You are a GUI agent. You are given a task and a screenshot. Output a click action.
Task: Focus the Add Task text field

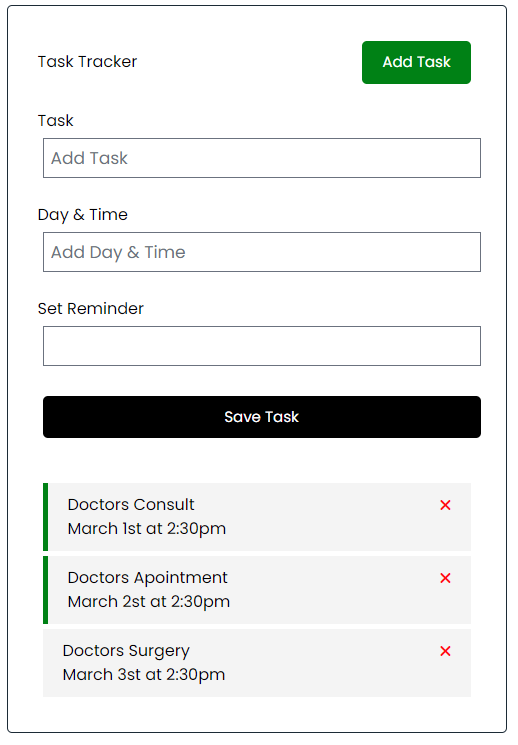[x=262, y=158]
